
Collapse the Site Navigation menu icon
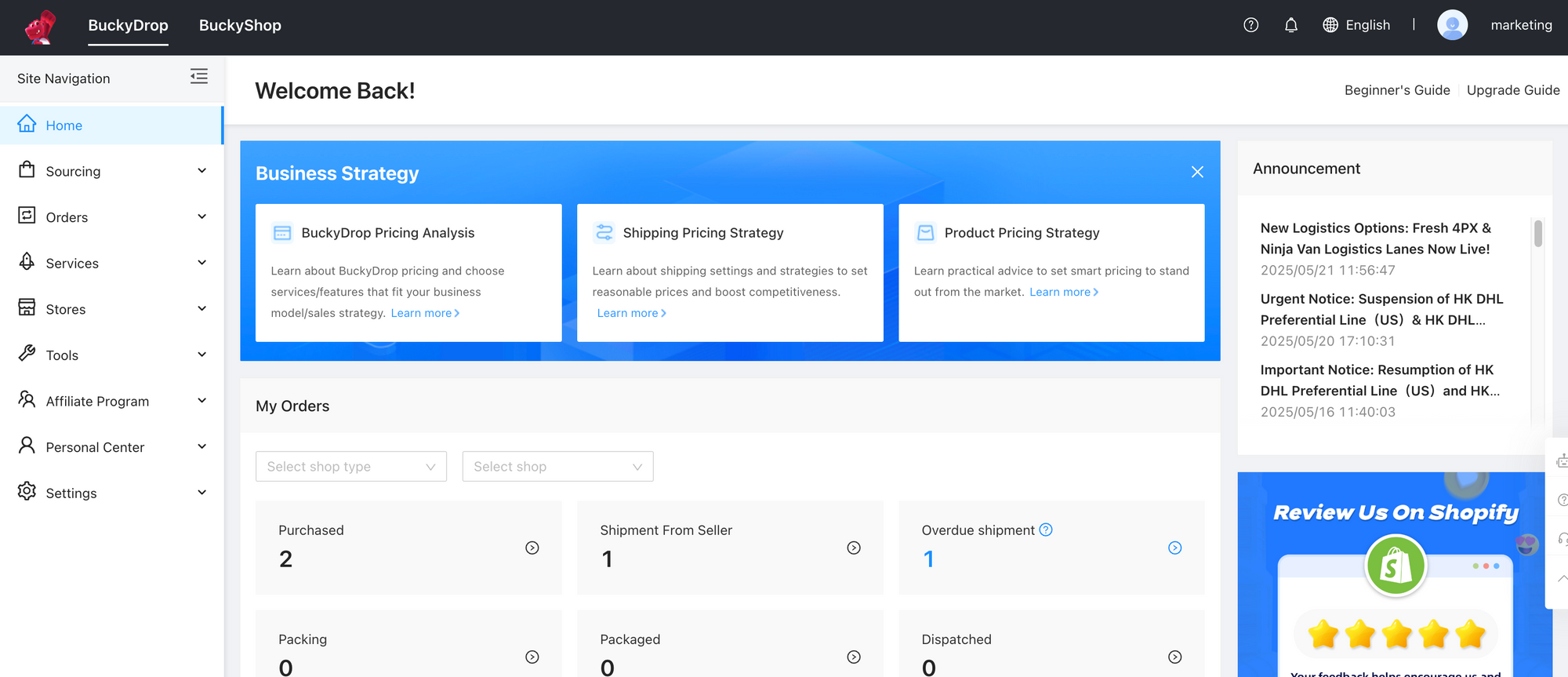pos(199,76)
